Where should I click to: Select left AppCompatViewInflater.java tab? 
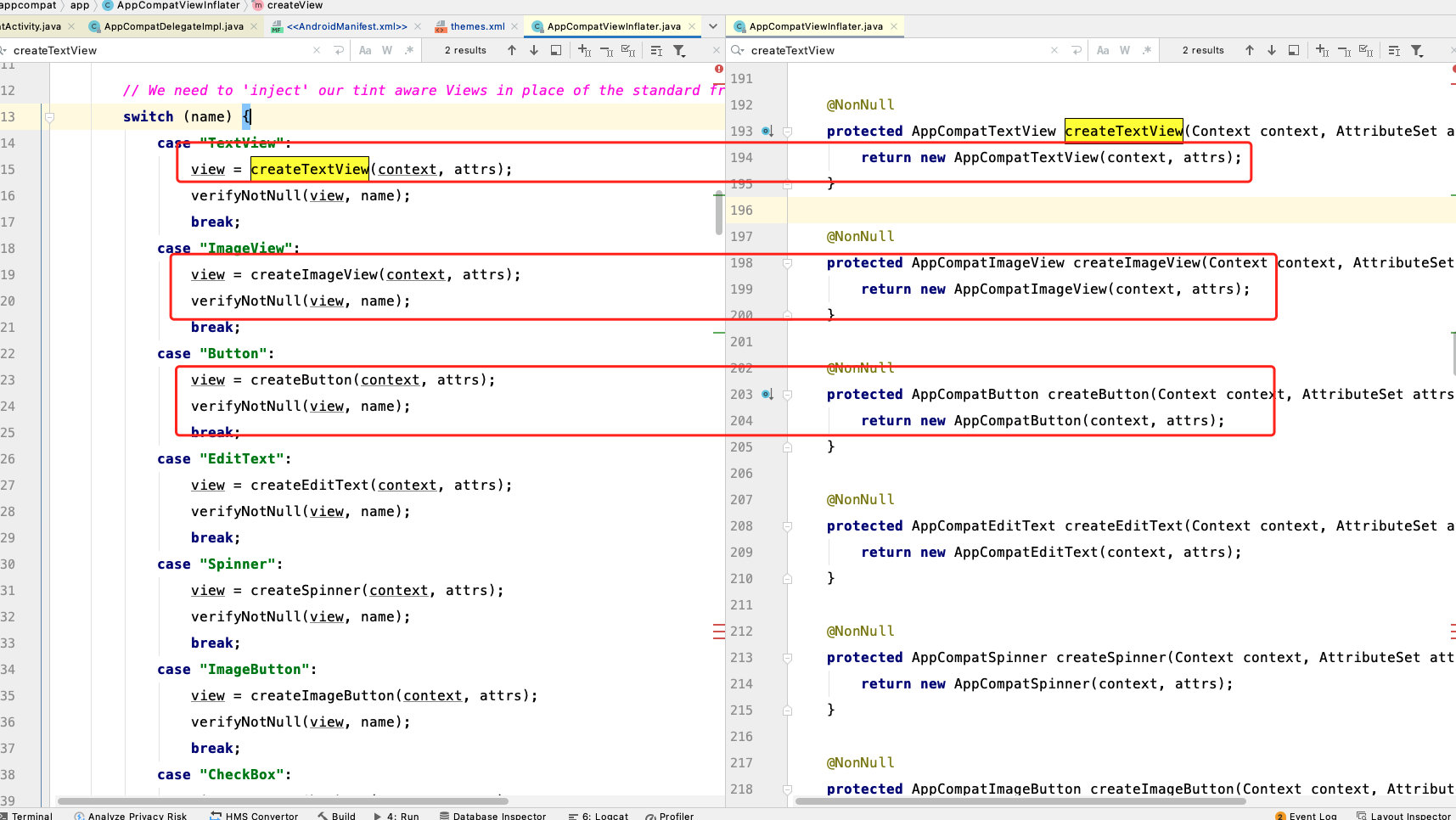point(614,26)
